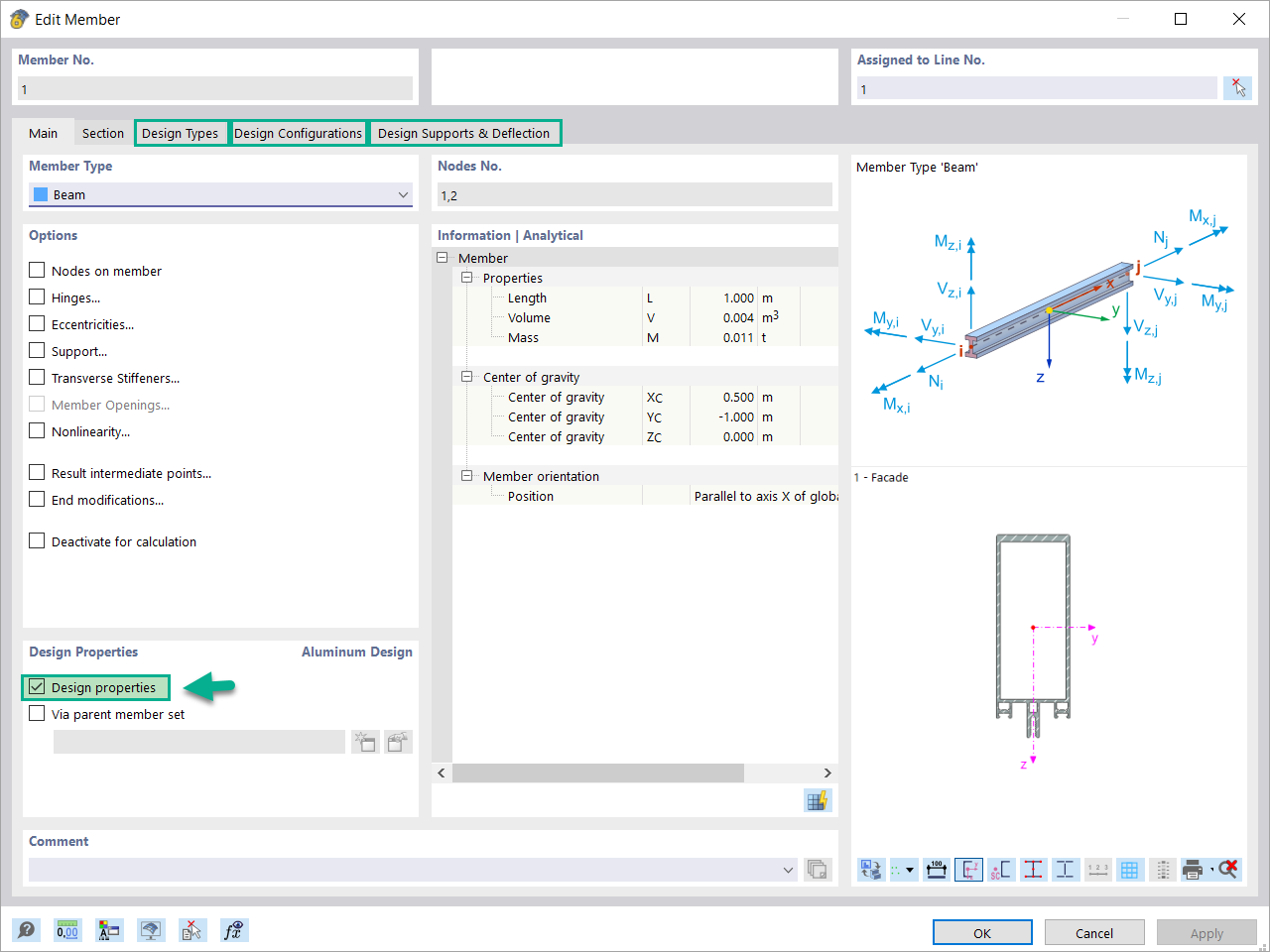
Task: Click the blue Beam color swatch
Action: (41, 194)
